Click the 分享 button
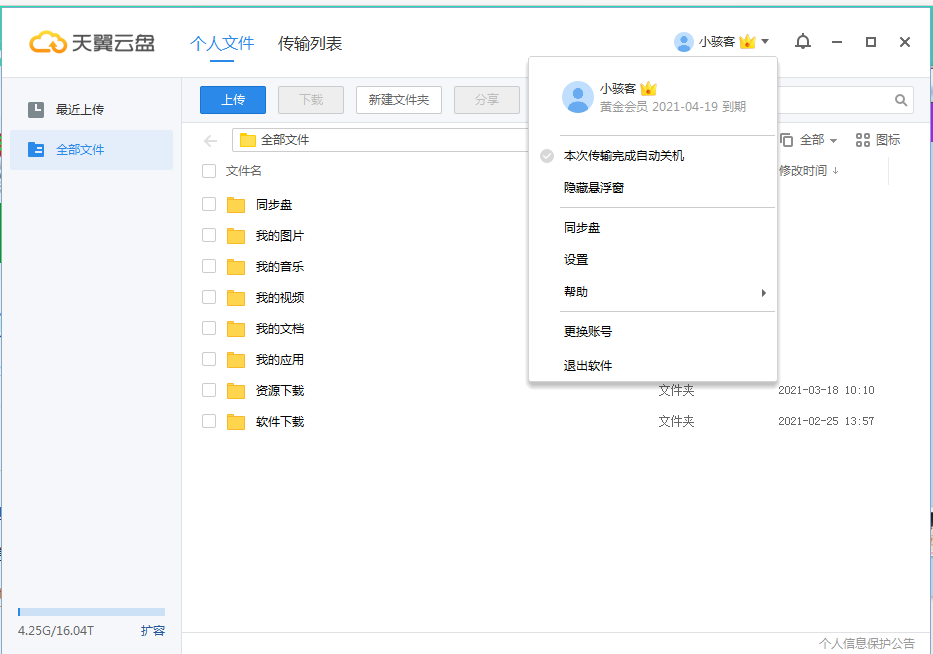This screenshot has height=654, width=933. (x=487, y=100)
